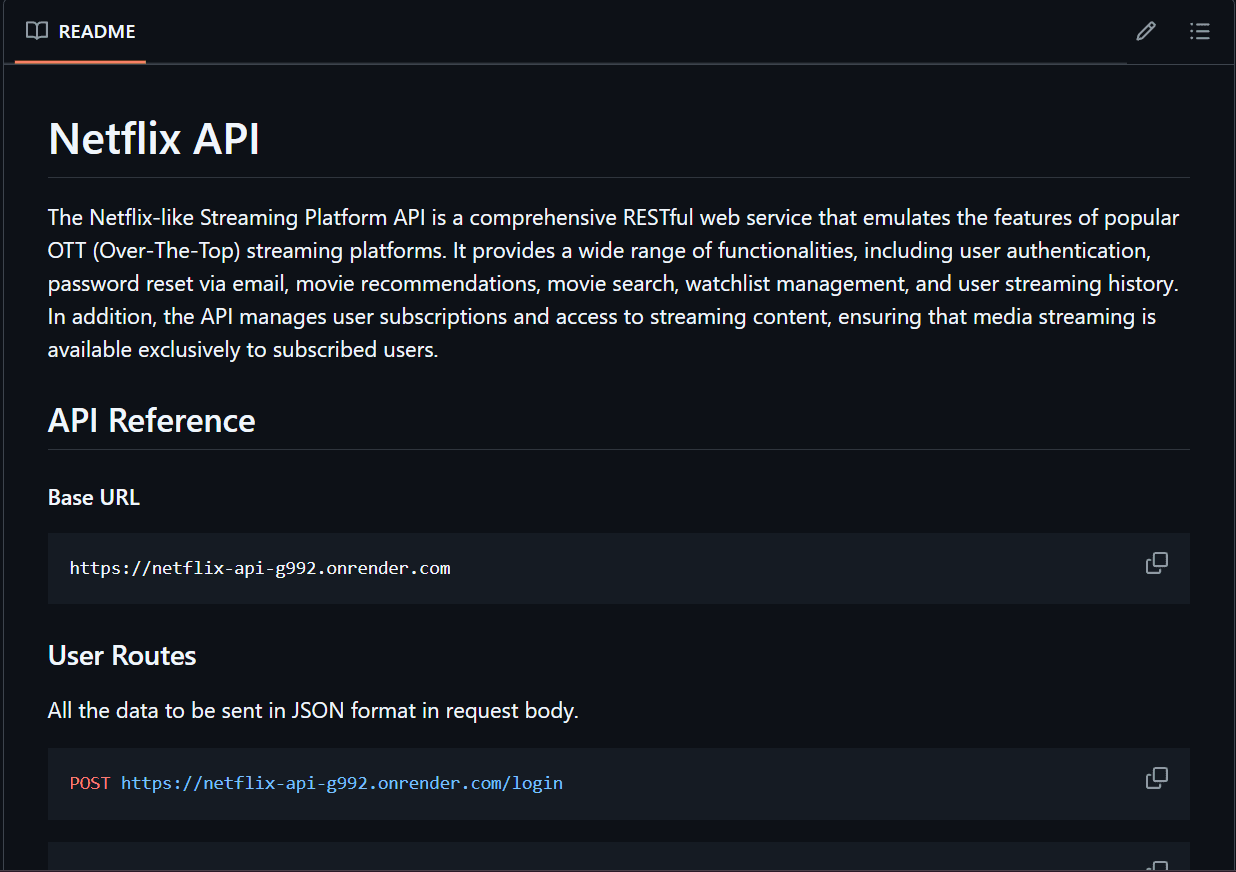Open the README tab
The width and height of the screenshot is (1236, 872).
pyautogui.click(x=81, y=31)
